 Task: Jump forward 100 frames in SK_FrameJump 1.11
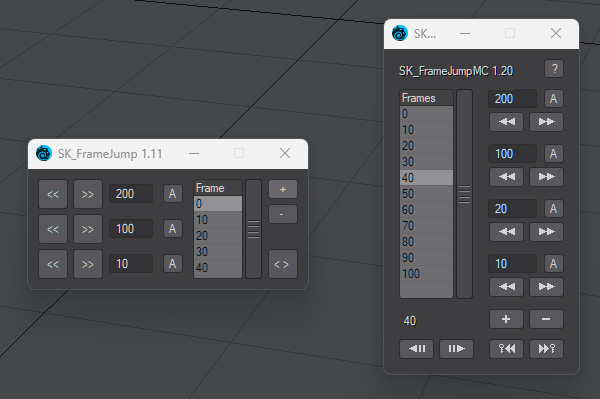pyautogui.click(x=88, y=229)
